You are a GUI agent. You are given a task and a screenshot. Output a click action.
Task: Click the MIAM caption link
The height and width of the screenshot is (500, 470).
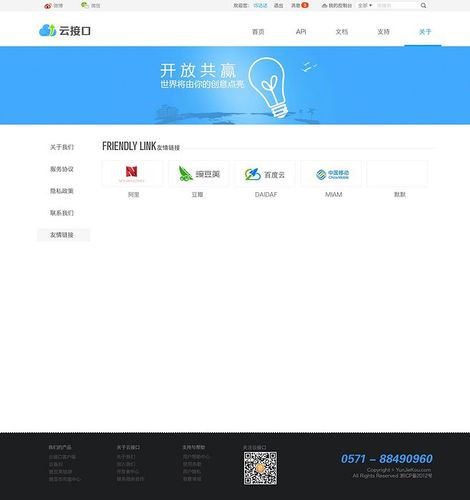pos(334,194)
